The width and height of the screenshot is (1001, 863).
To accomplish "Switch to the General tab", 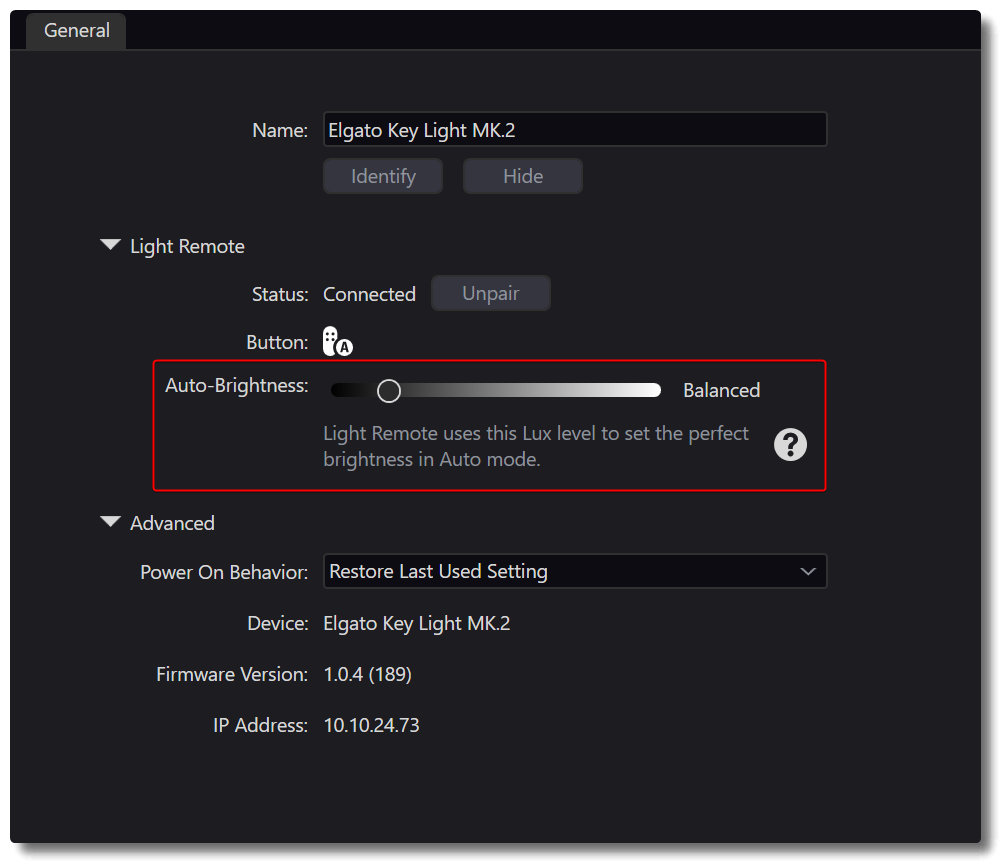I will (77, 30).
